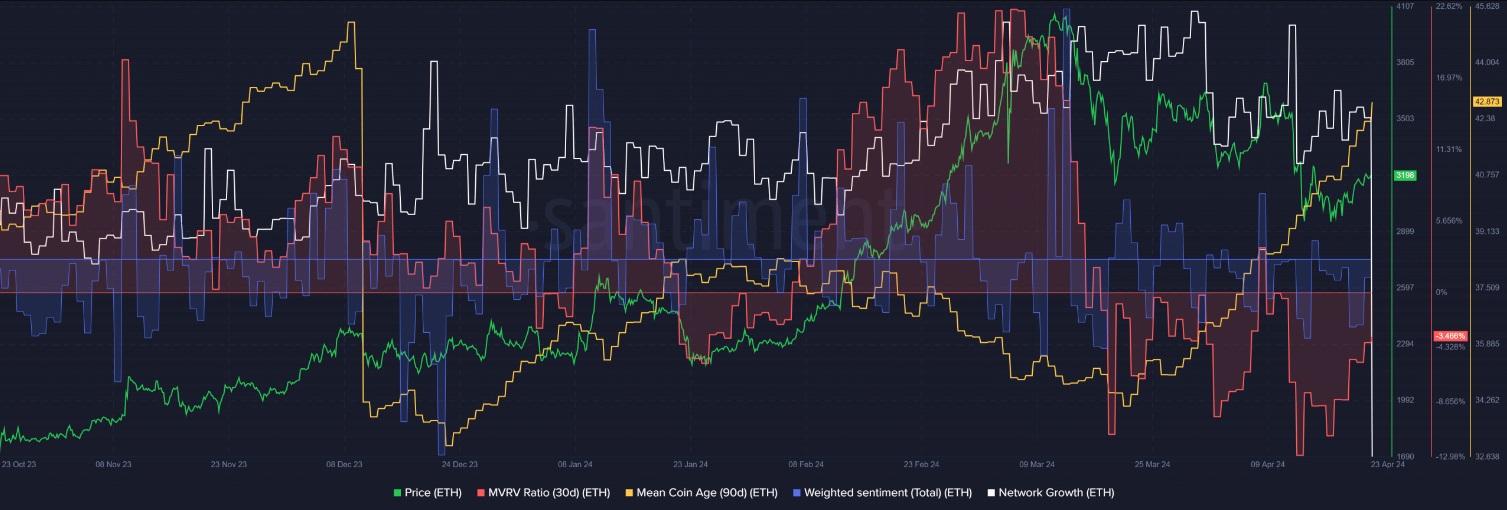
Task: Click the 23 Nov 23 date label
Action: [x=229, y=464]
